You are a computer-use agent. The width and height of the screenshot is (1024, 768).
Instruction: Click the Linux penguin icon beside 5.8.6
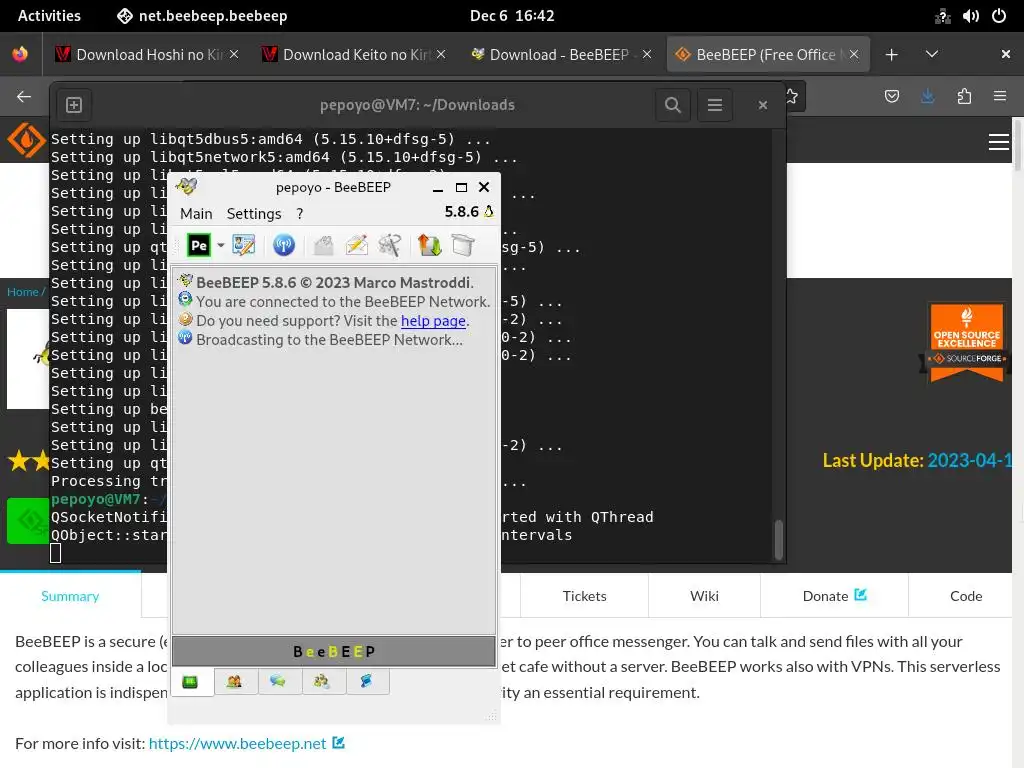pos(488,212)
